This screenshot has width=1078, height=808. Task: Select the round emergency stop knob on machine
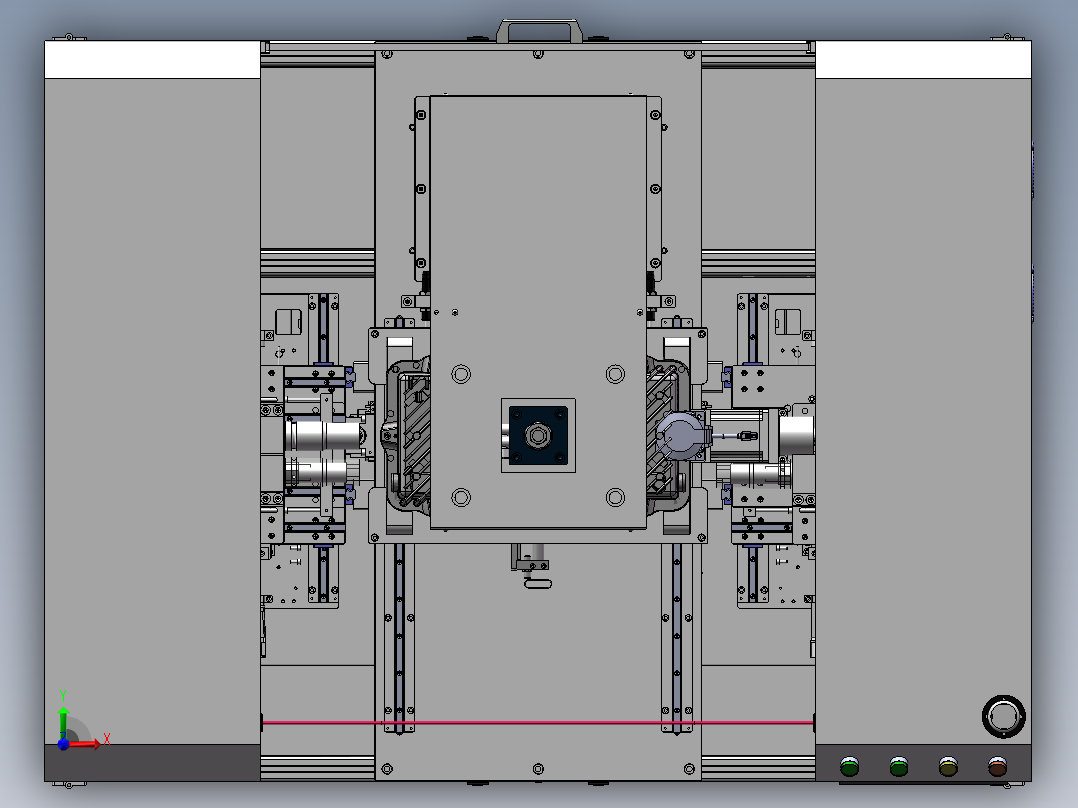[x=1003, y=717]
